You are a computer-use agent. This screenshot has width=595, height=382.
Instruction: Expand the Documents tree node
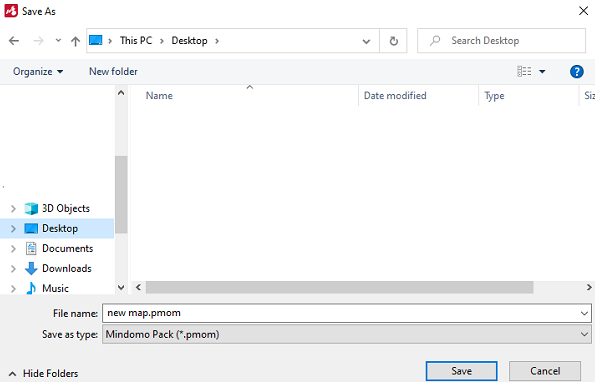point(13,248)
